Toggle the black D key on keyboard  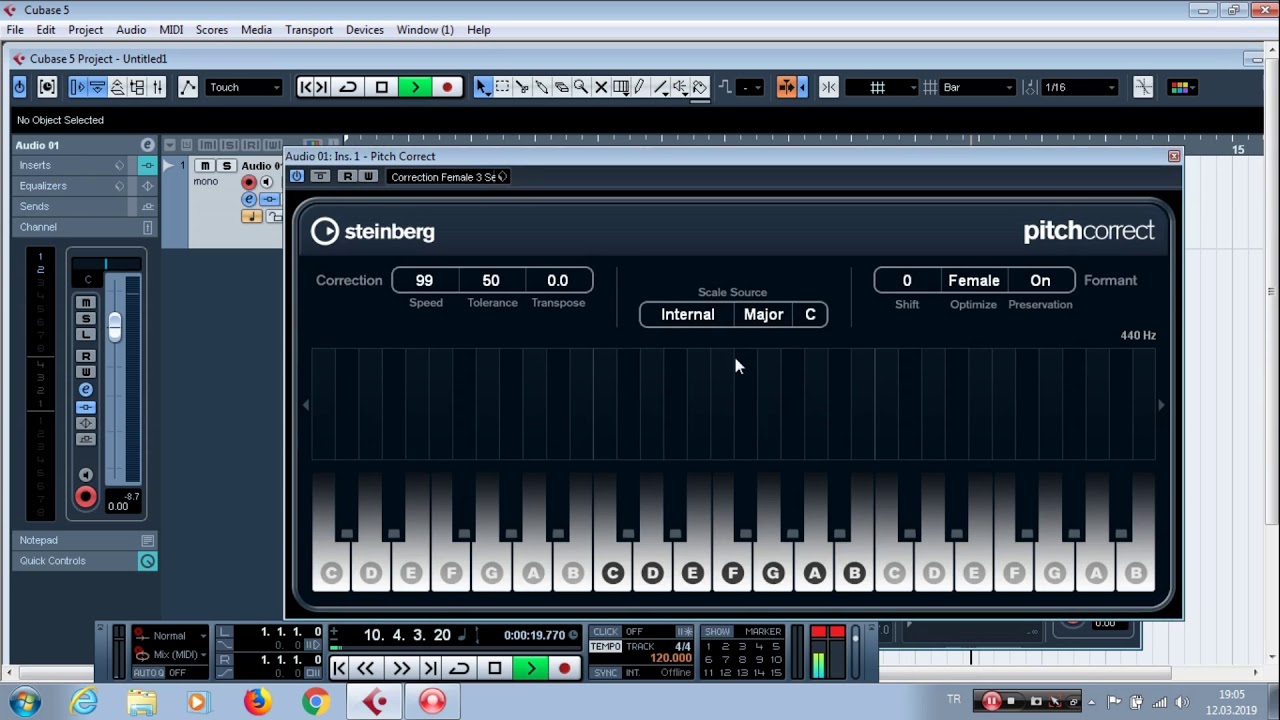click(x=652, y=573)
